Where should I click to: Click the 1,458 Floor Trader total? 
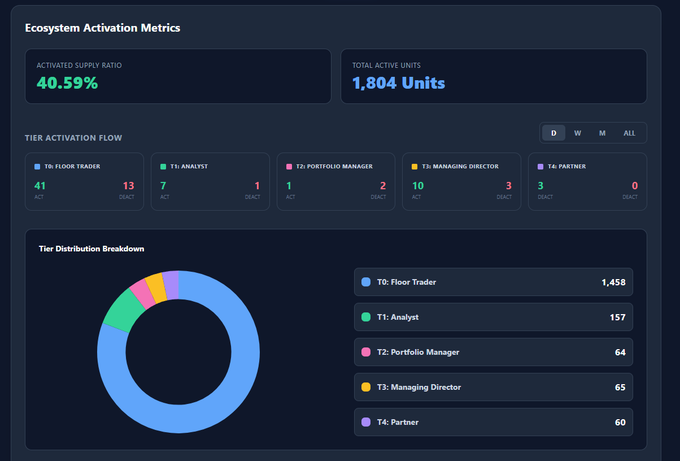[x=613, y=282]
